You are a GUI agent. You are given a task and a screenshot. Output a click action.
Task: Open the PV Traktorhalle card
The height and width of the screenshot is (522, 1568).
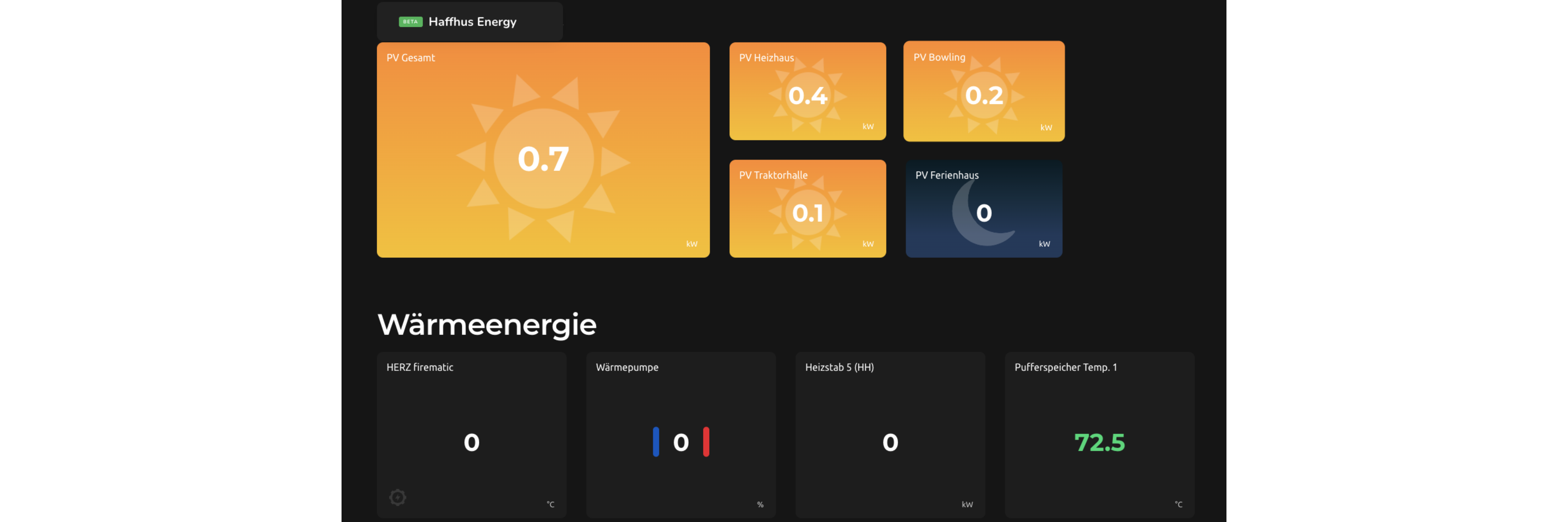808,209
